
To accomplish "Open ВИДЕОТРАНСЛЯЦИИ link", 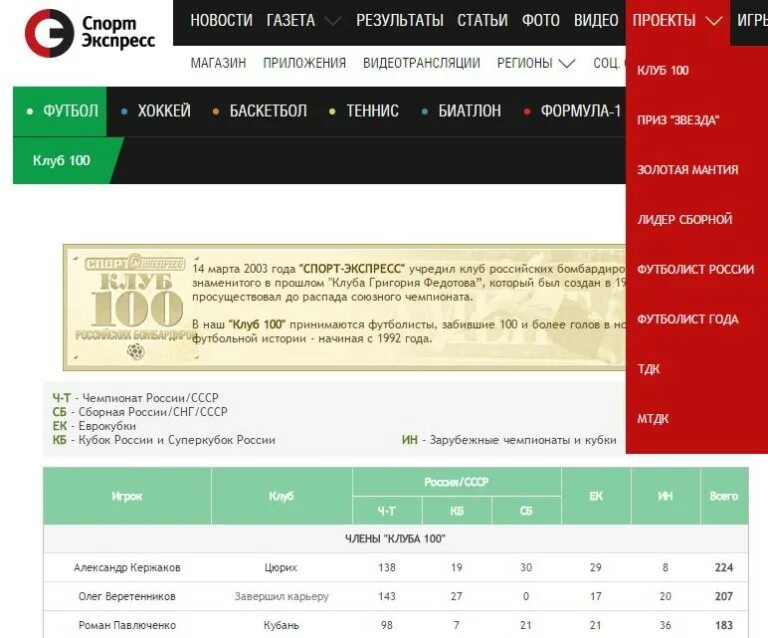I will (421, 63).
